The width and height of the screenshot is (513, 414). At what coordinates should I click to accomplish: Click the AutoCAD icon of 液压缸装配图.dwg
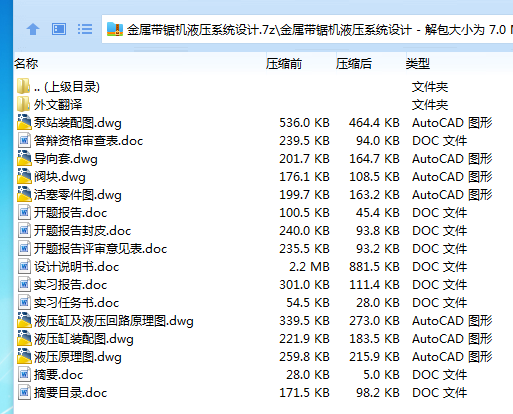point(24,338)
